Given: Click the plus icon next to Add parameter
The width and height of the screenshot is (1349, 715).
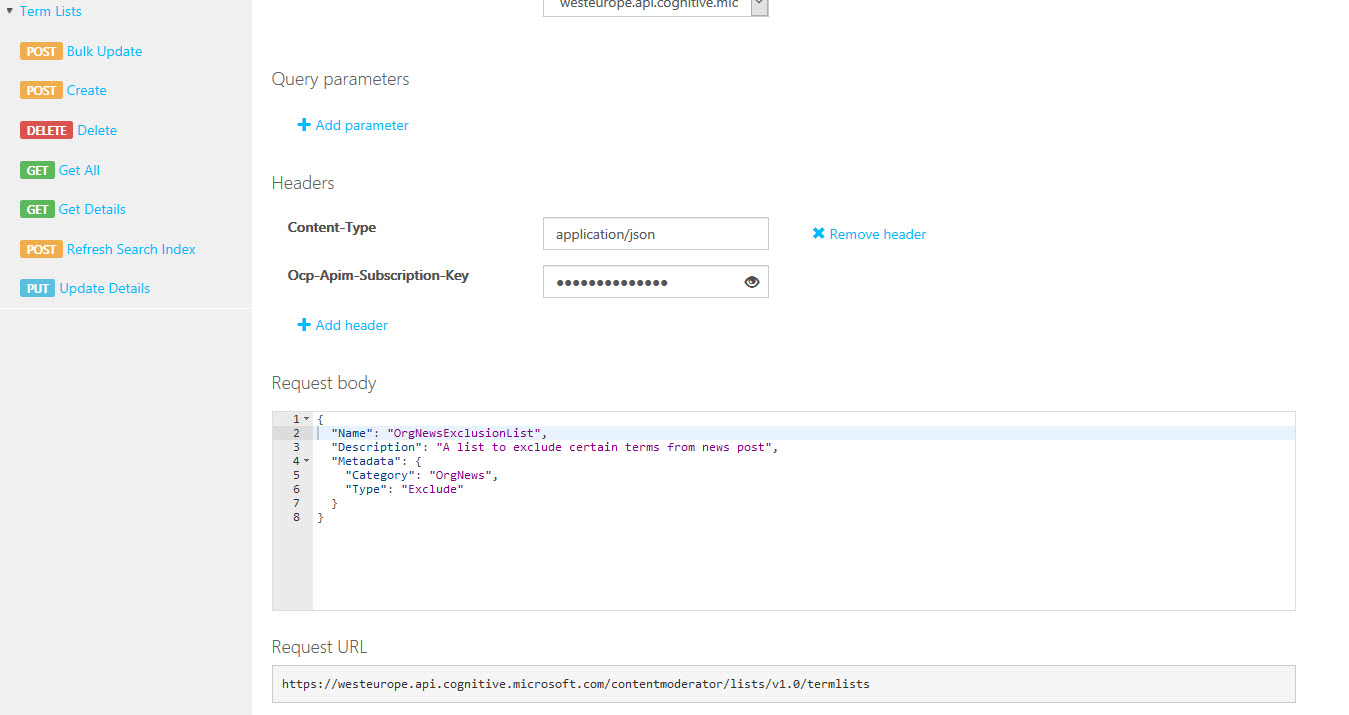Looking at the screenshot, I should point(304,125).
